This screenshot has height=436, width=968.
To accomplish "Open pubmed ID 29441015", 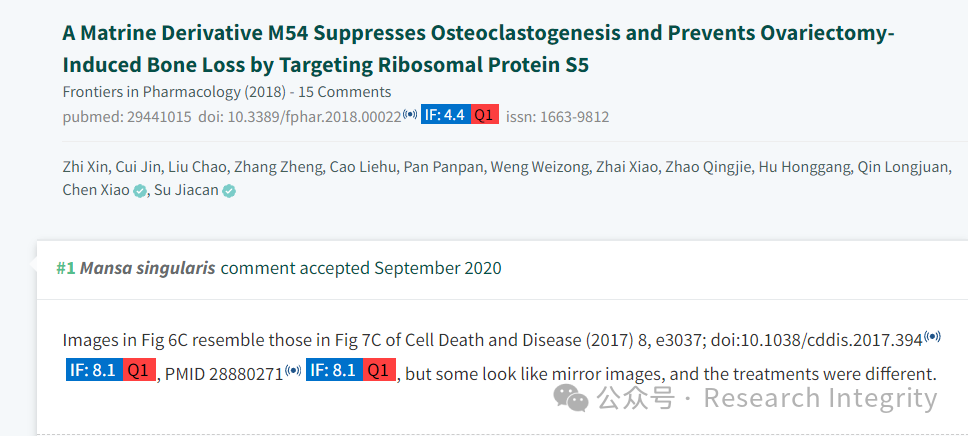I will [127, 116].
